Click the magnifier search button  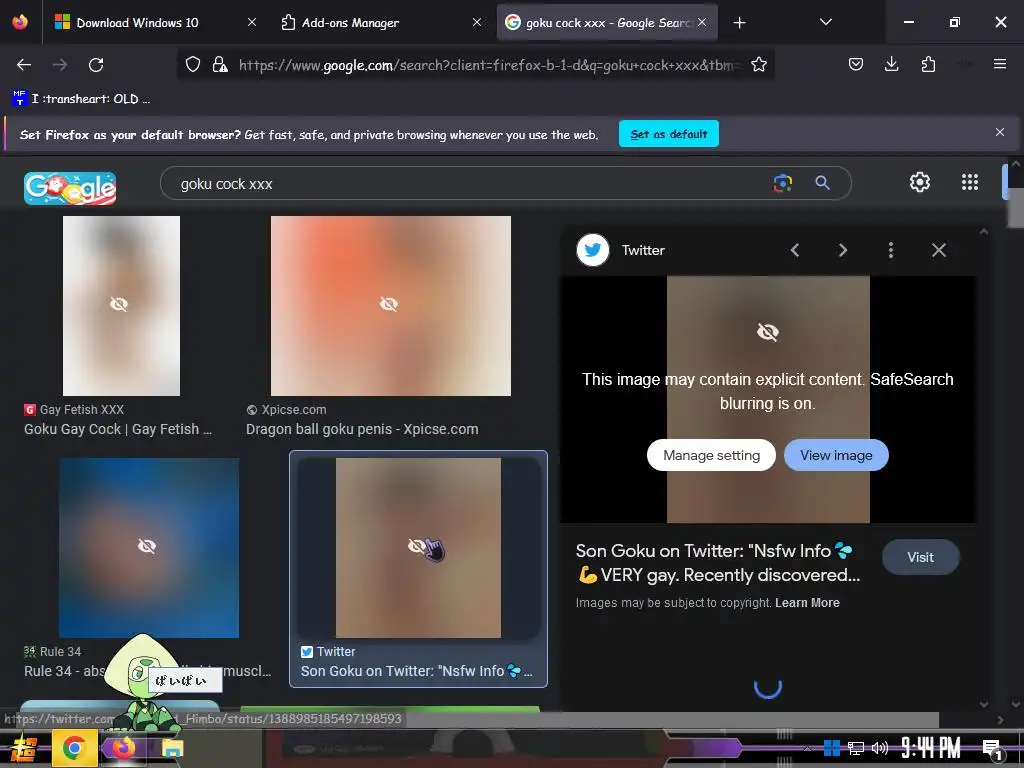point(822,183)
